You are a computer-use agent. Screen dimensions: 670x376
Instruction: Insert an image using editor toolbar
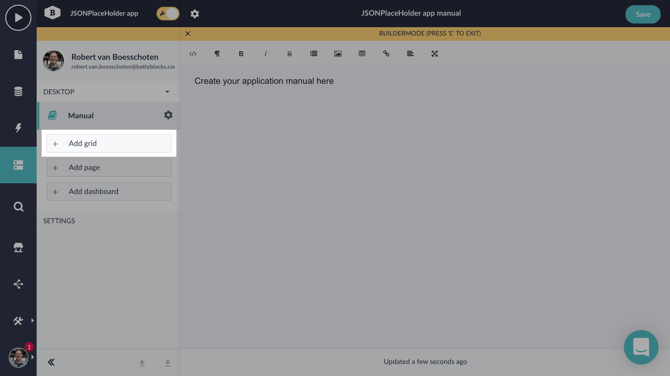(x=338, y=54)
